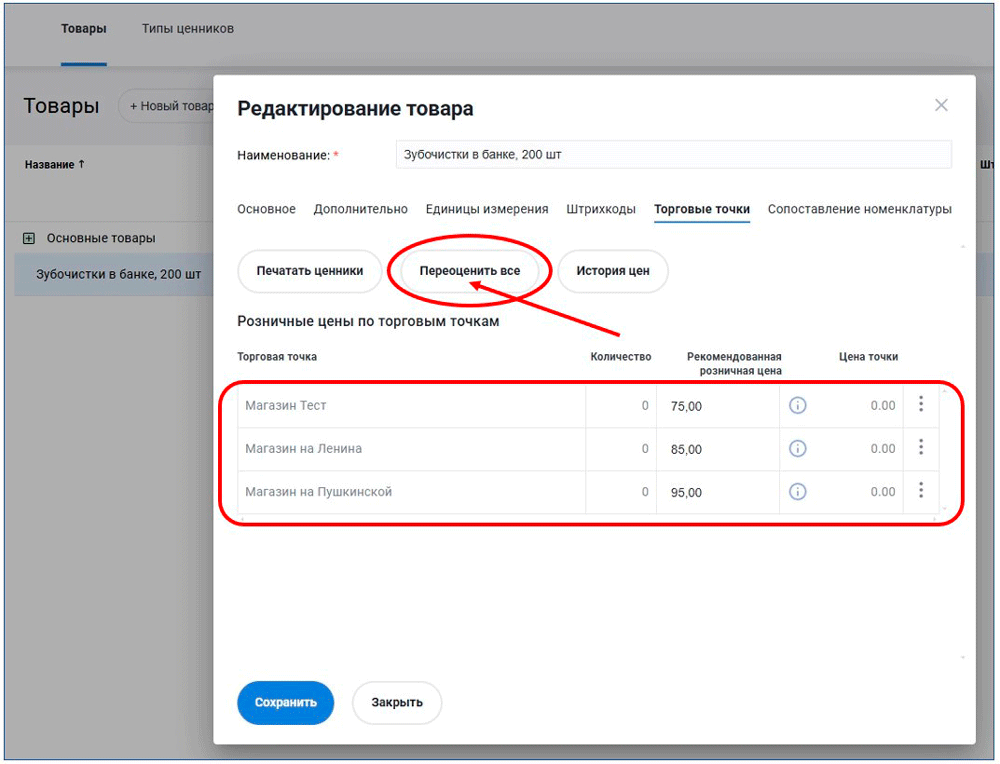
Task: Click the Закрыть button
Action: click(396, 702)
